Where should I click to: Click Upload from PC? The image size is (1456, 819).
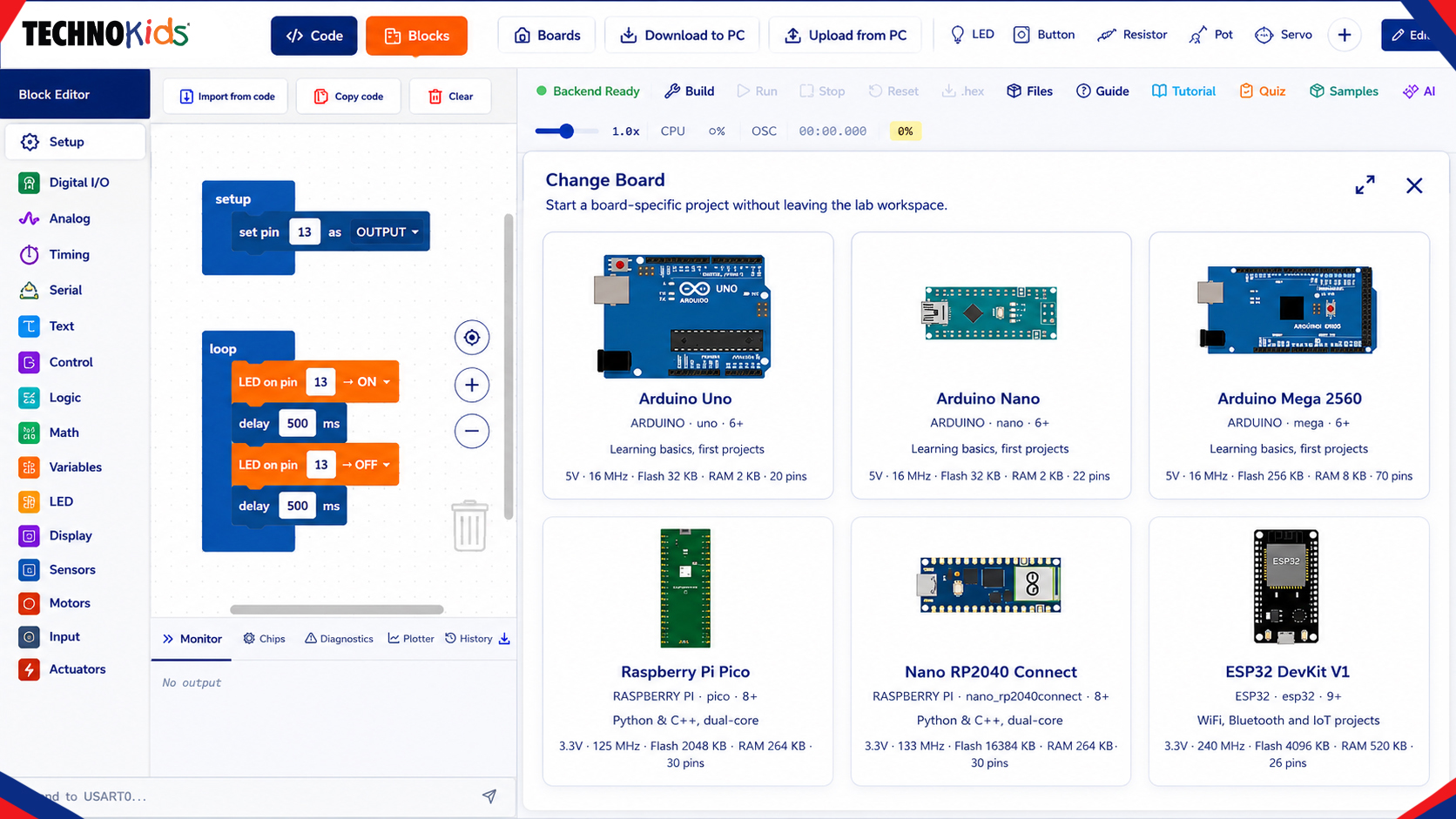point(846,36)
